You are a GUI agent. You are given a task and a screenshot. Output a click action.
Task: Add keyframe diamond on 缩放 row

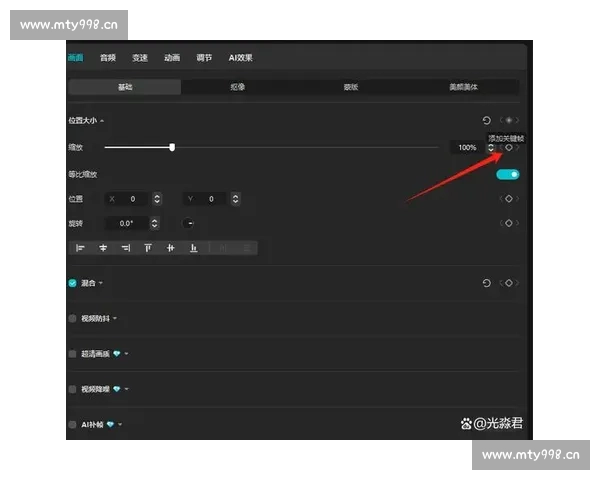pos(509,147)
